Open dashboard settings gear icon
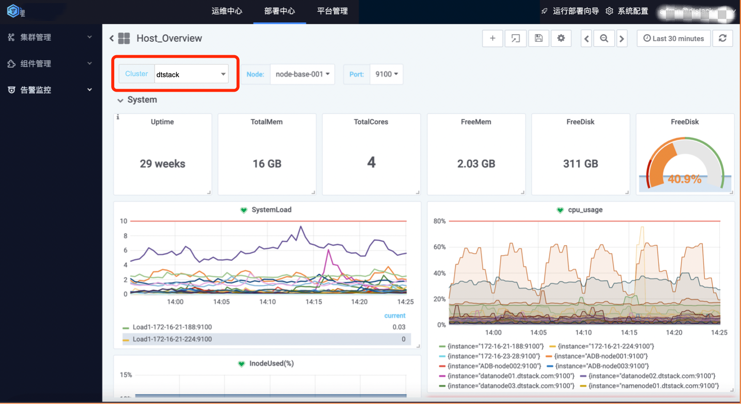 coord(561,39)
